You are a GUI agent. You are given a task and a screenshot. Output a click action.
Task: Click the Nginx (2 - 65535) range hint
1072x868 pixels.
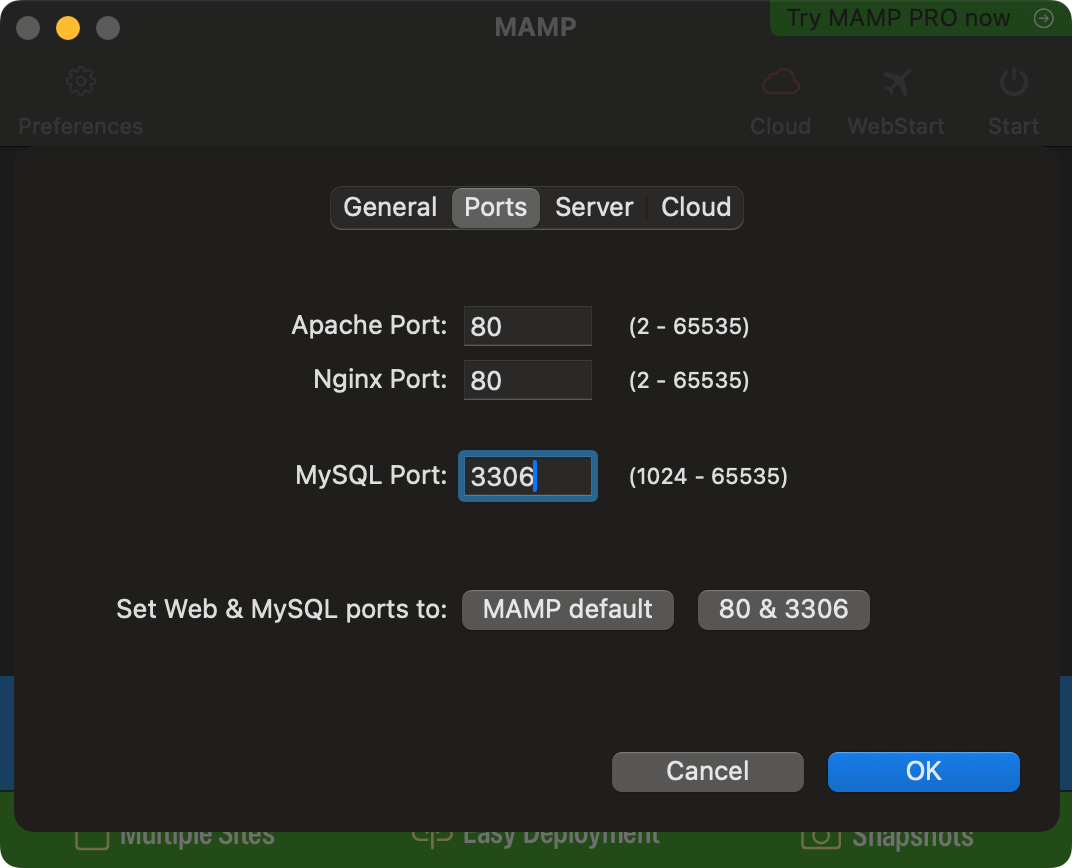(689, 381)
